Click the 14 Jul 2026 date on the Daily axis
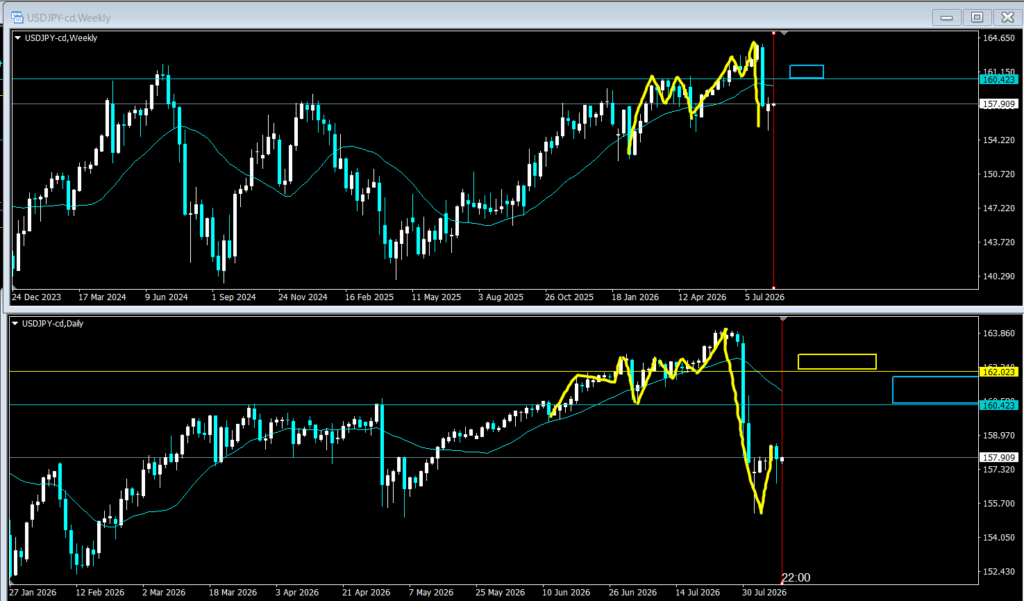1024x601 pixels. (x=700, y=593)
